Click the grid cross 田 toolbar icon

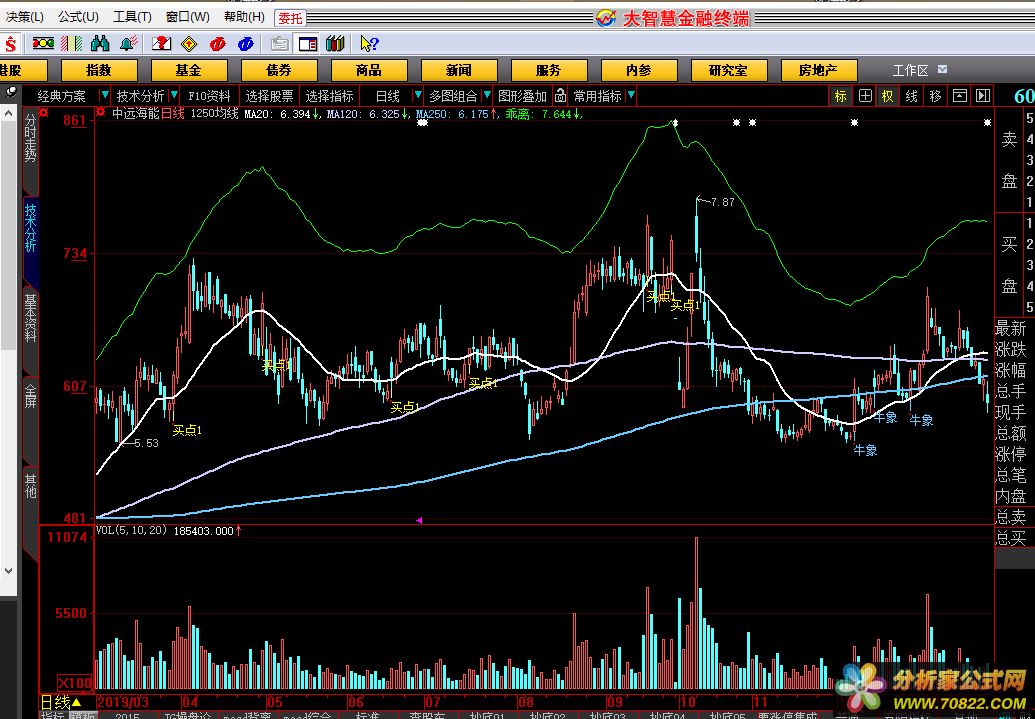[865, 96]
